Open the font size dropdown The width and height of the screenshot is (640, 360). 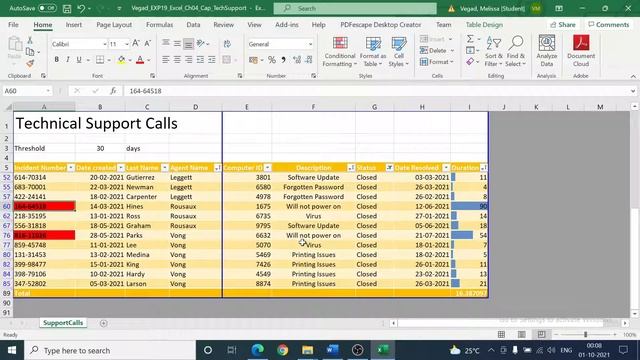(127, 44)
